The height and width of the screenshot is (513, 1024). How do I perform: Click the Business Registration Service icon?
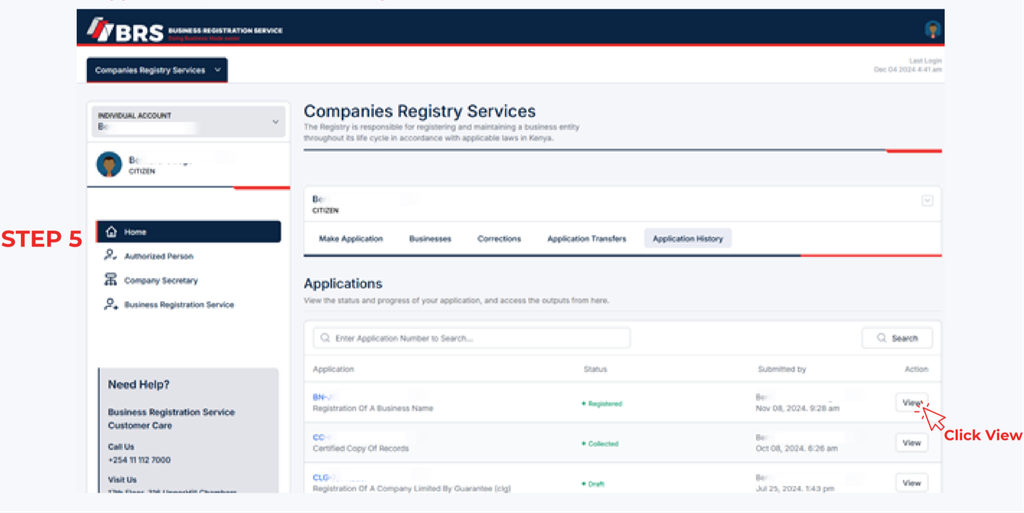(x=111, y=304)
